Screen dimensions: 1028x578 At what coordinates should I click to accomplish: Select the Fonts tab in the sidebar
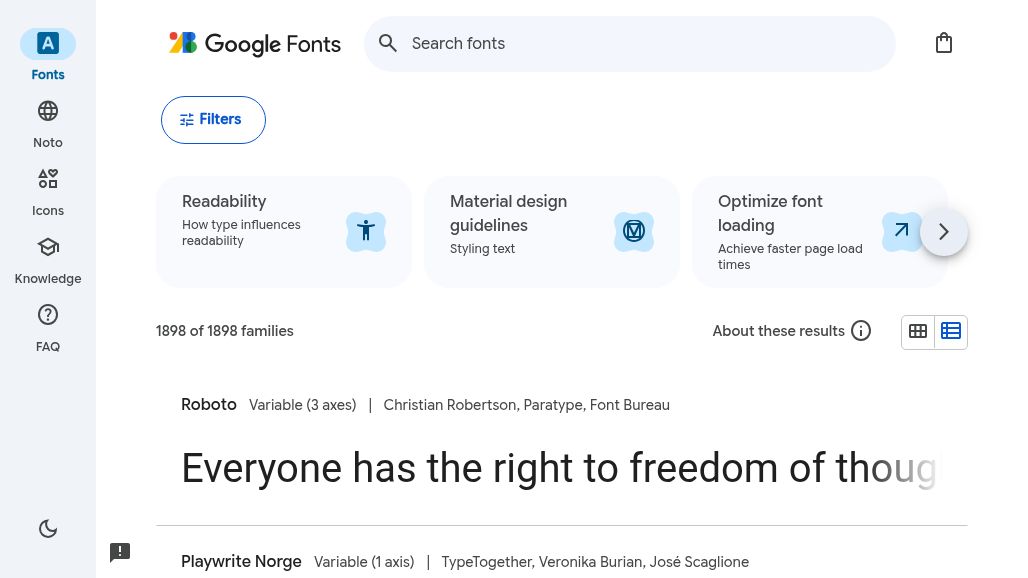pyautogui.click(x=48, y=45)
